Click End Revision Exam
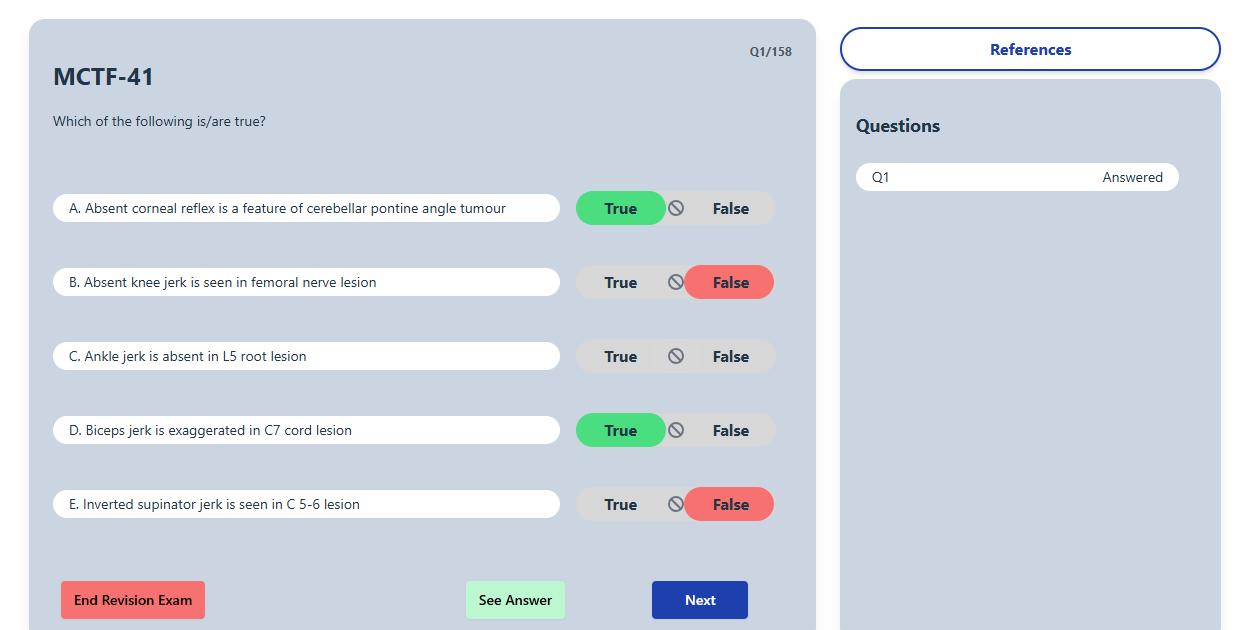 click(133, 600)
